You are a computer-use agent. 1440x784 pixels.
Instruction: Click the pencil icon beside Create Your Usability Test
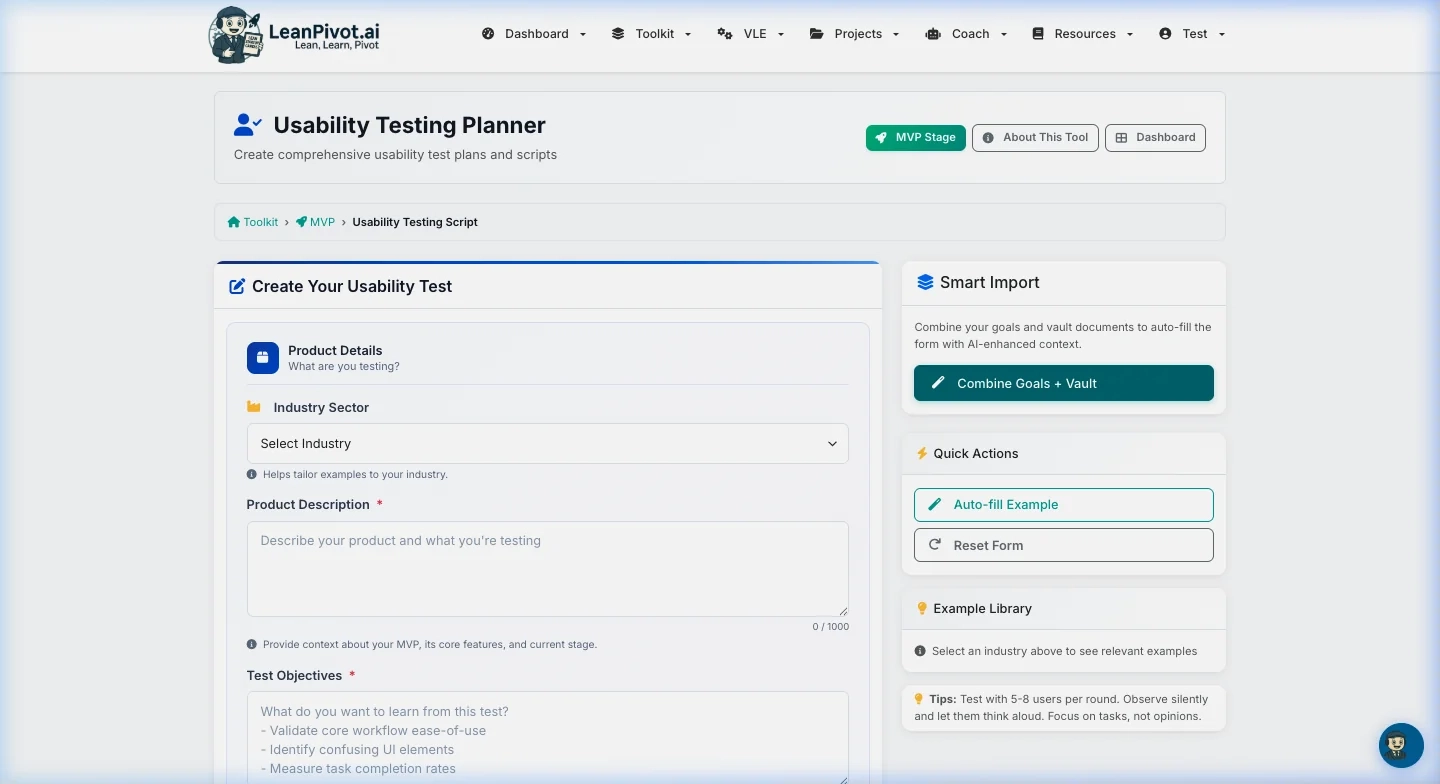[x=237, y=286]
